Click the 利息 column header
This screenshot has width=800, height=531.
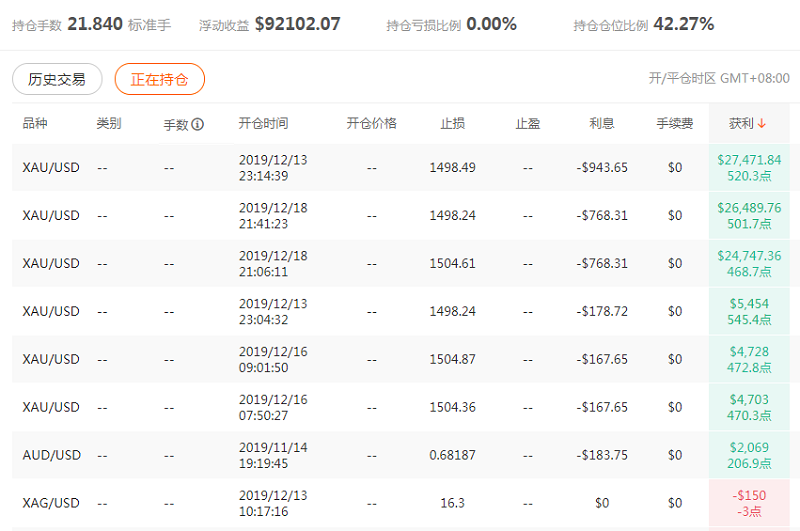tap(602, 123)
